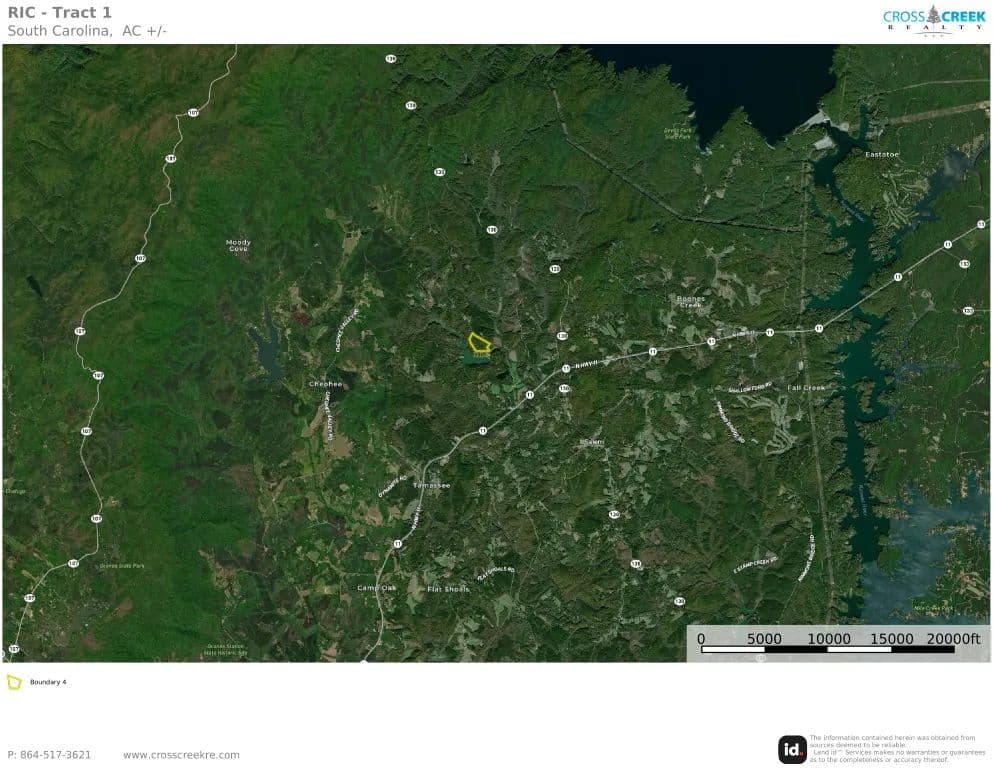The height and width of the screenshot is (768, 994).
Task: Click the Fall Creek label
Action: 806,388
